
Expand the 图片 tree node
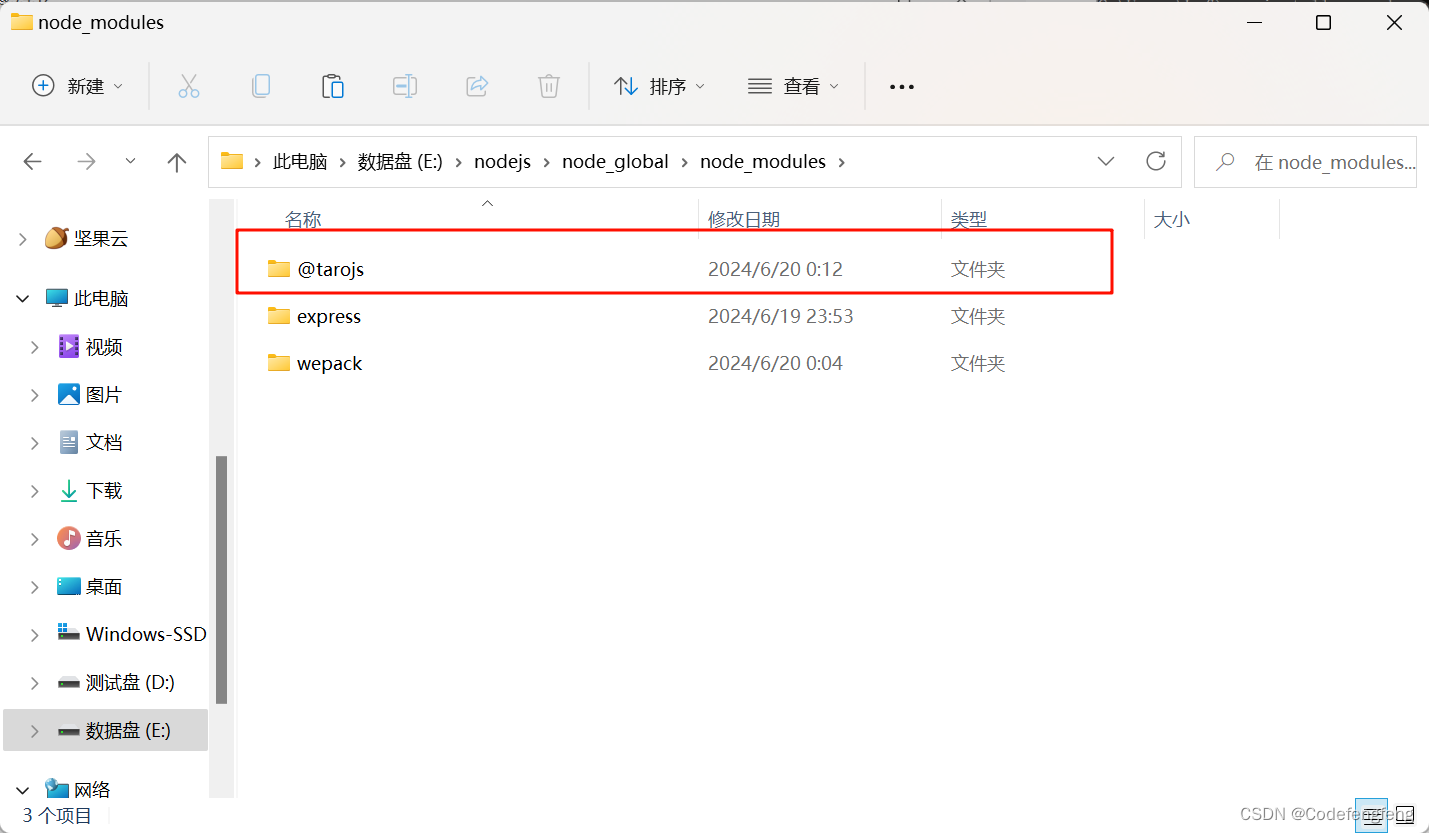(x=35, y=395)
